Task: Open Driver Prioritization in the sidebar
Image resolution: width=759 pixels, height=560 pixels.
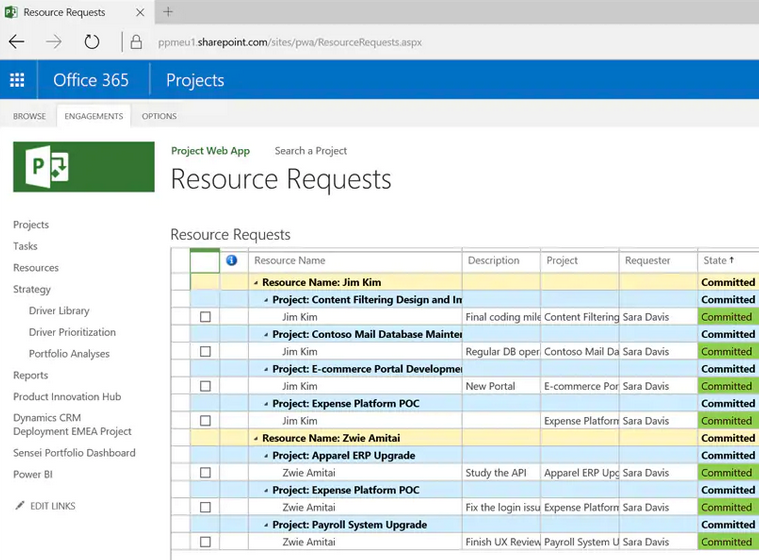Action: (72, 332)
